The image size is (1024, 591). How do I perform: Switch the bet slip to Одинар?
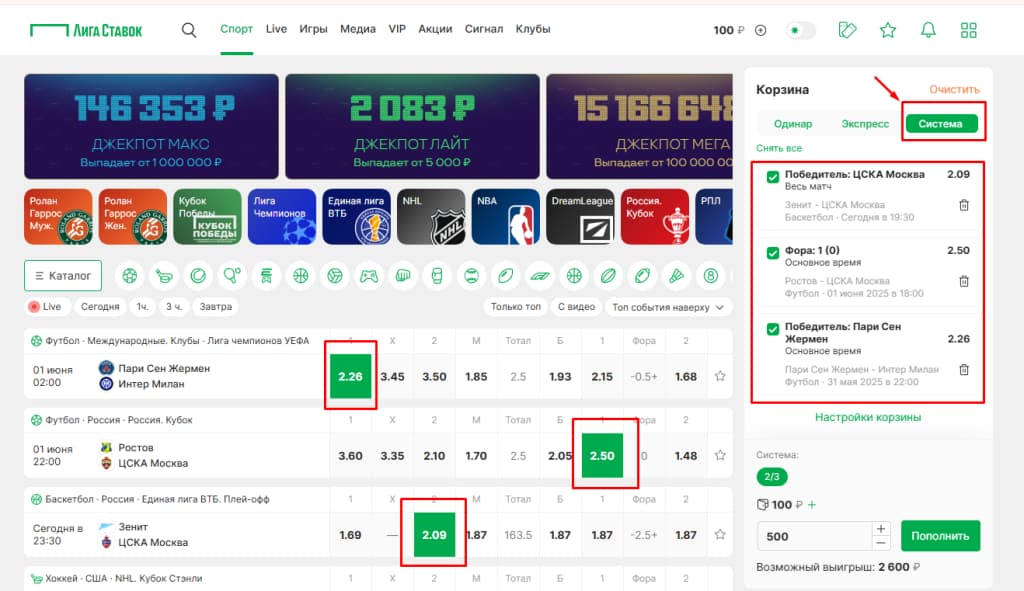pos(793,123)
